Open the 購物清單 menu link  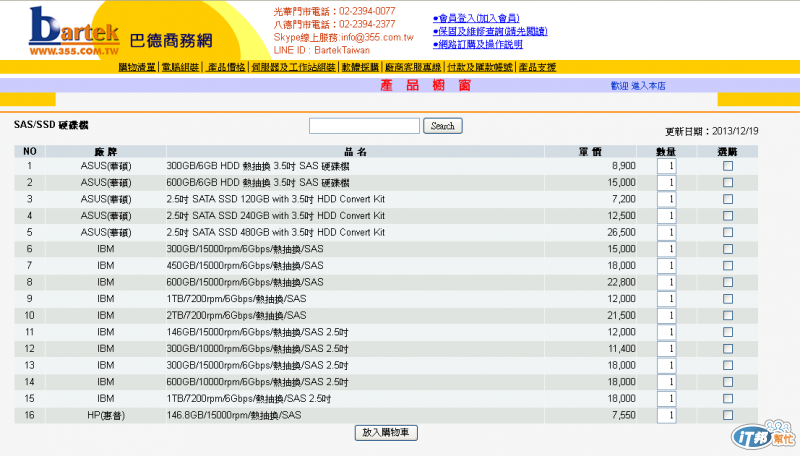pos(137,67)
